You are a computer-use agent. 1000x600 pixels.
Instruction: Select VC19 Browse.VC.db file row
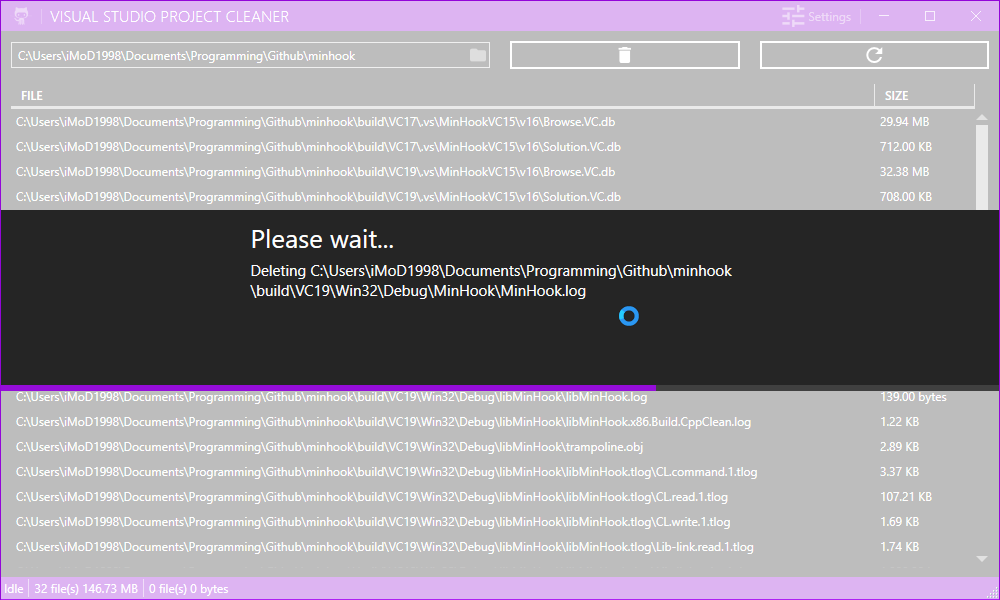493,172
